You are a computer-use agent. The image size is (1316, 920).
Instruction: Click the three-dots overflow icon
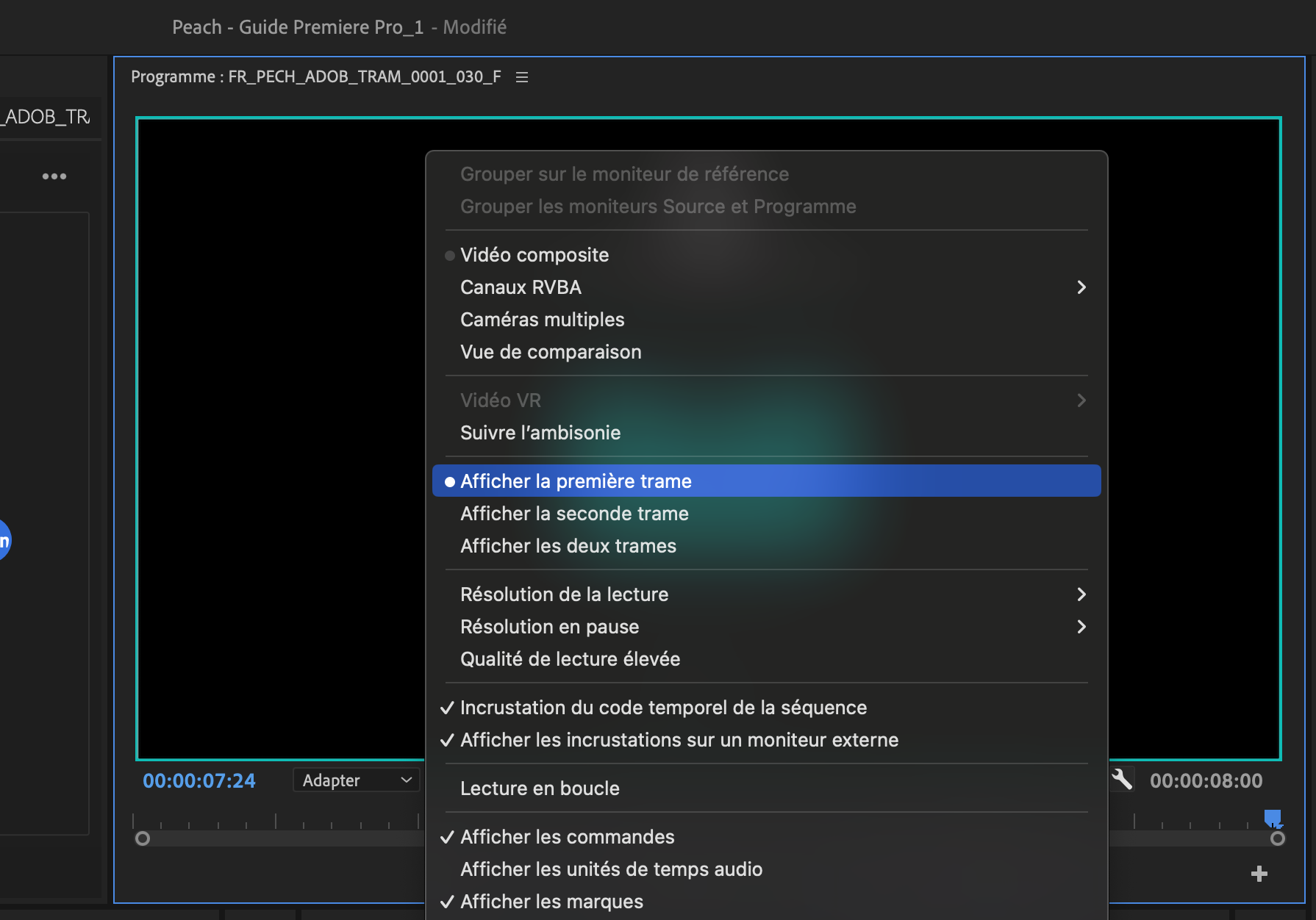54,176
